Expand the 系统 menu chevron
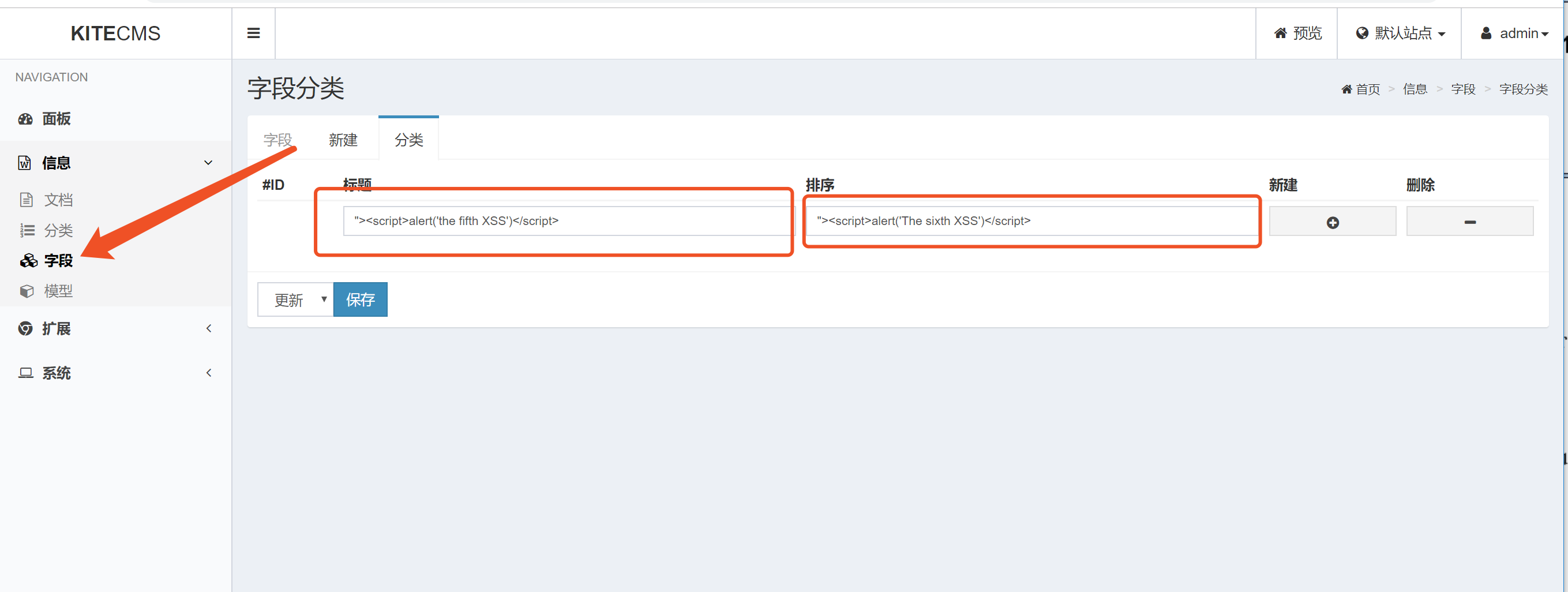The width and height of the screenshot is (1568, 592). pyautogui.click(x=209, y=373)
